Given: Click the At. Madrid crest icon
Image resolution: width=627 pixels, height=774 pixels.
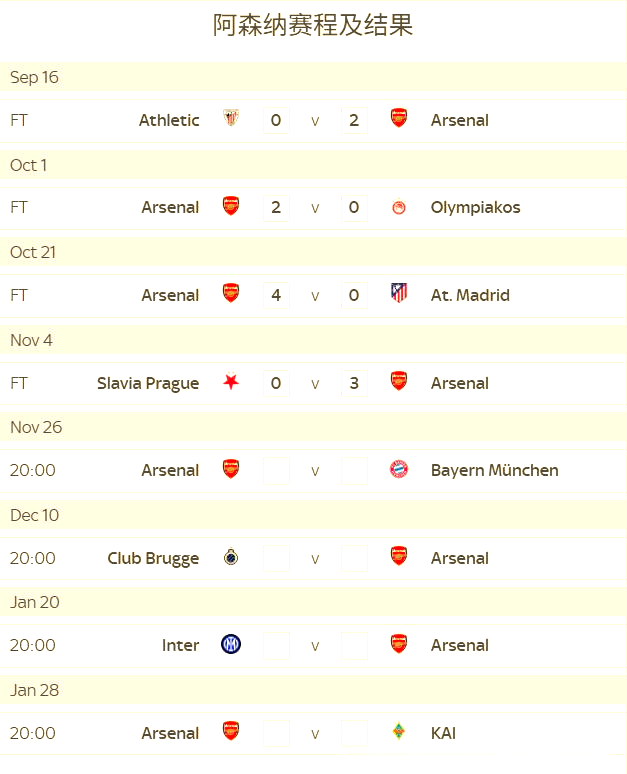Looking at the screenshot, I should [x=399, y=294].
